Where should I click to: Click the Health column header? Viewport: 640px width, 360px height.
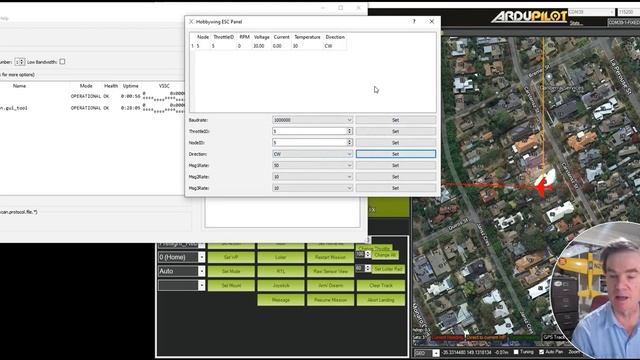tap(111, 86)
